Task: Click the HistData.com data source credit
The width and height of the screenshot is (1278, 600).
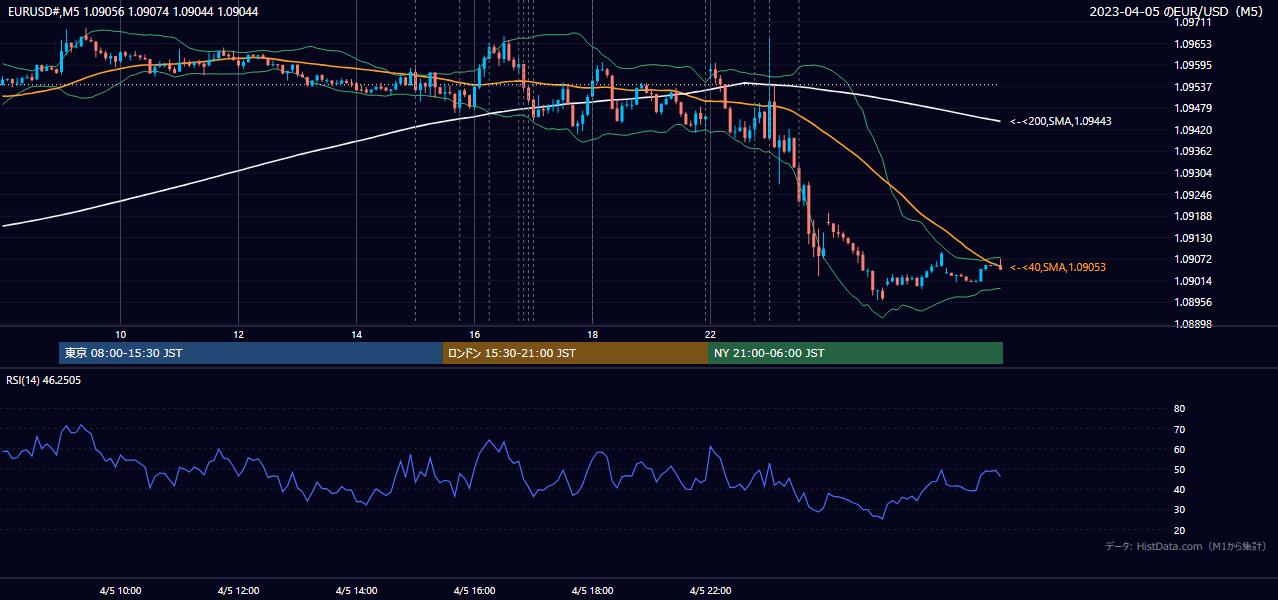Action: click(x=1186, y=546)
